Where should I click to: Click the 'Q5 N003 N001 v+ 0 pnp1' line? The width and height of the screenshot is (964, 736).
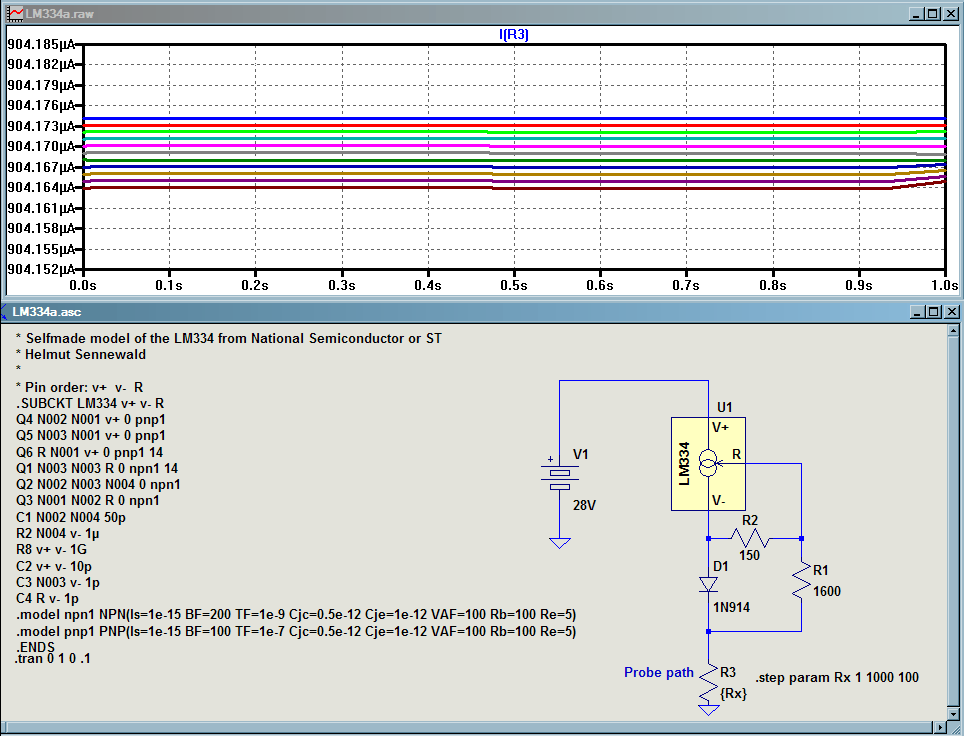tap(91, 435)
